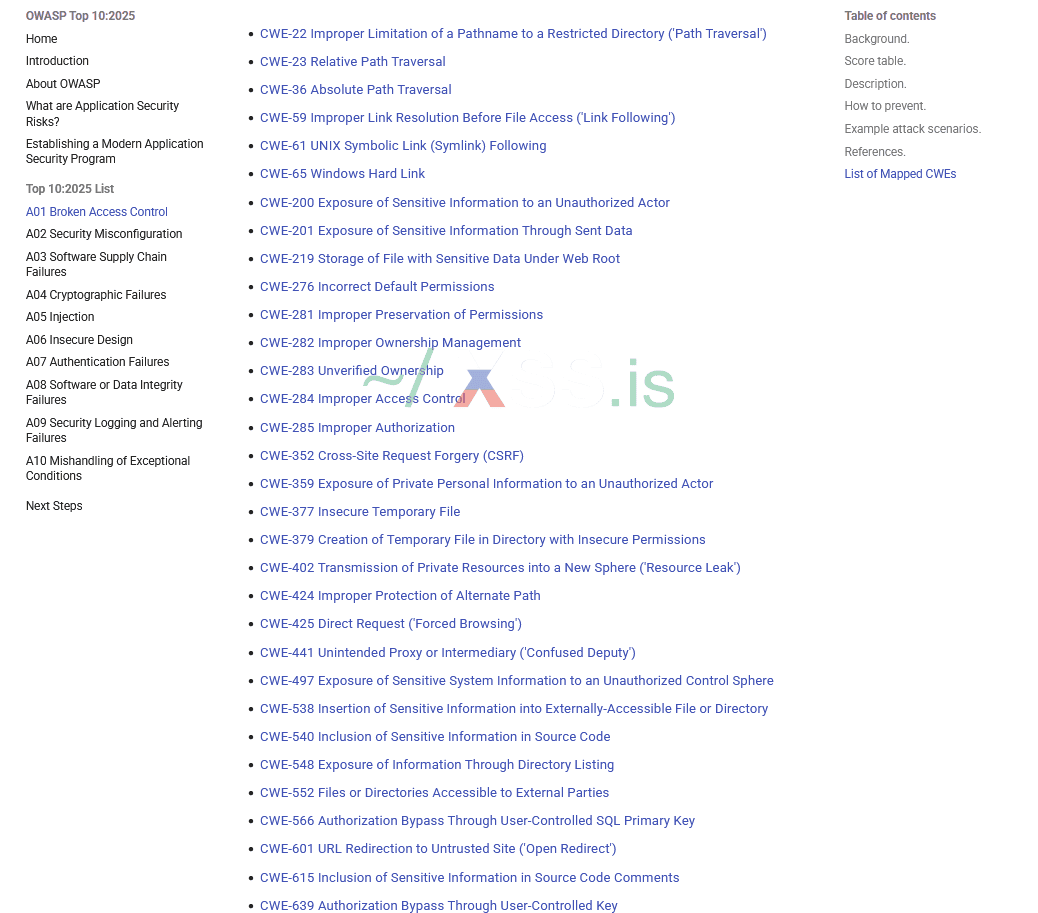Open CWE-441 Confused Deputy link
Viewport: 1038px width, 913px height.
pyautogui.click(x=448, y=653)
